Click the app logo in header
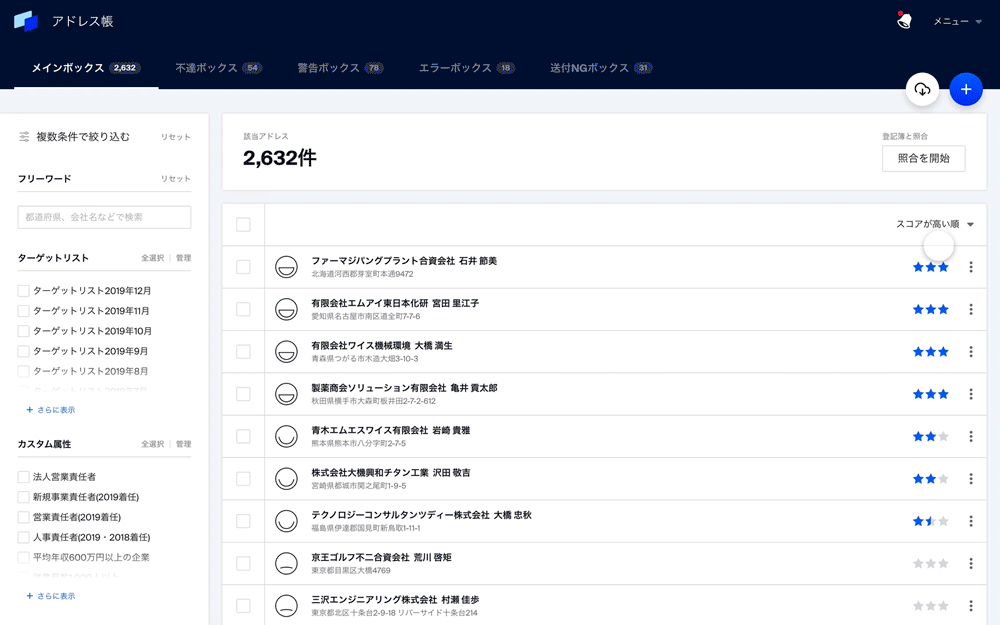 click(x=26, y=21)
